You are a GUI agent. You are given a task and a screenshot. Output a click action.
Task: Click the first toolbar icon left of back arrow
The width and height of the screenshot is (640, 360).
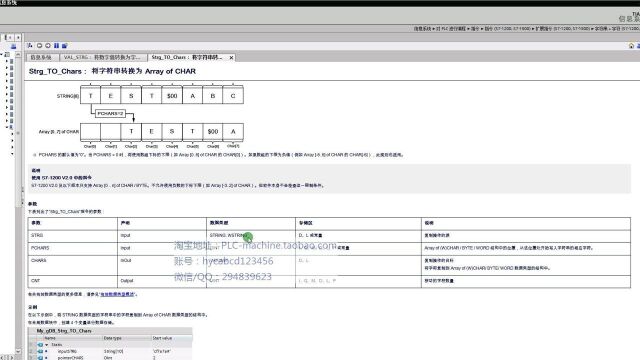[x=30, y=46]
